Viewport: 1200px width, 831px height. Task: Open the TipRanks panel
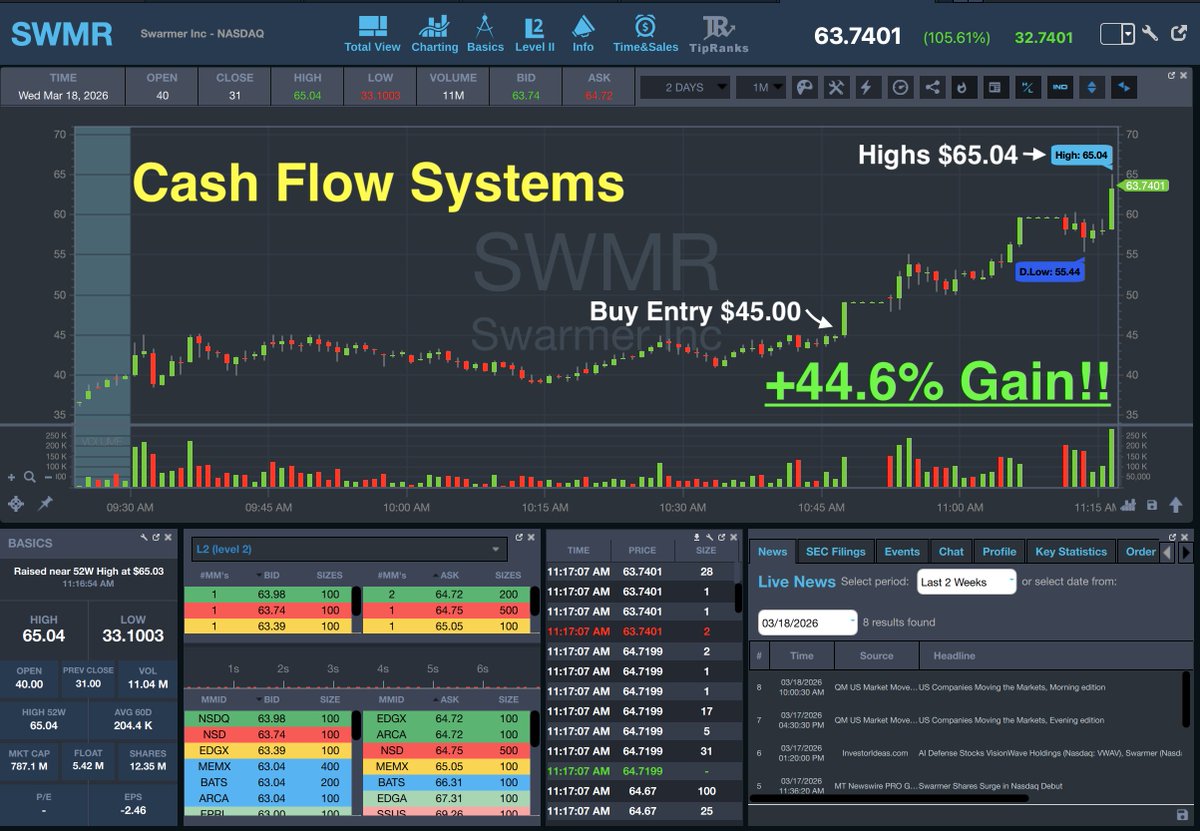pos(718,31)
